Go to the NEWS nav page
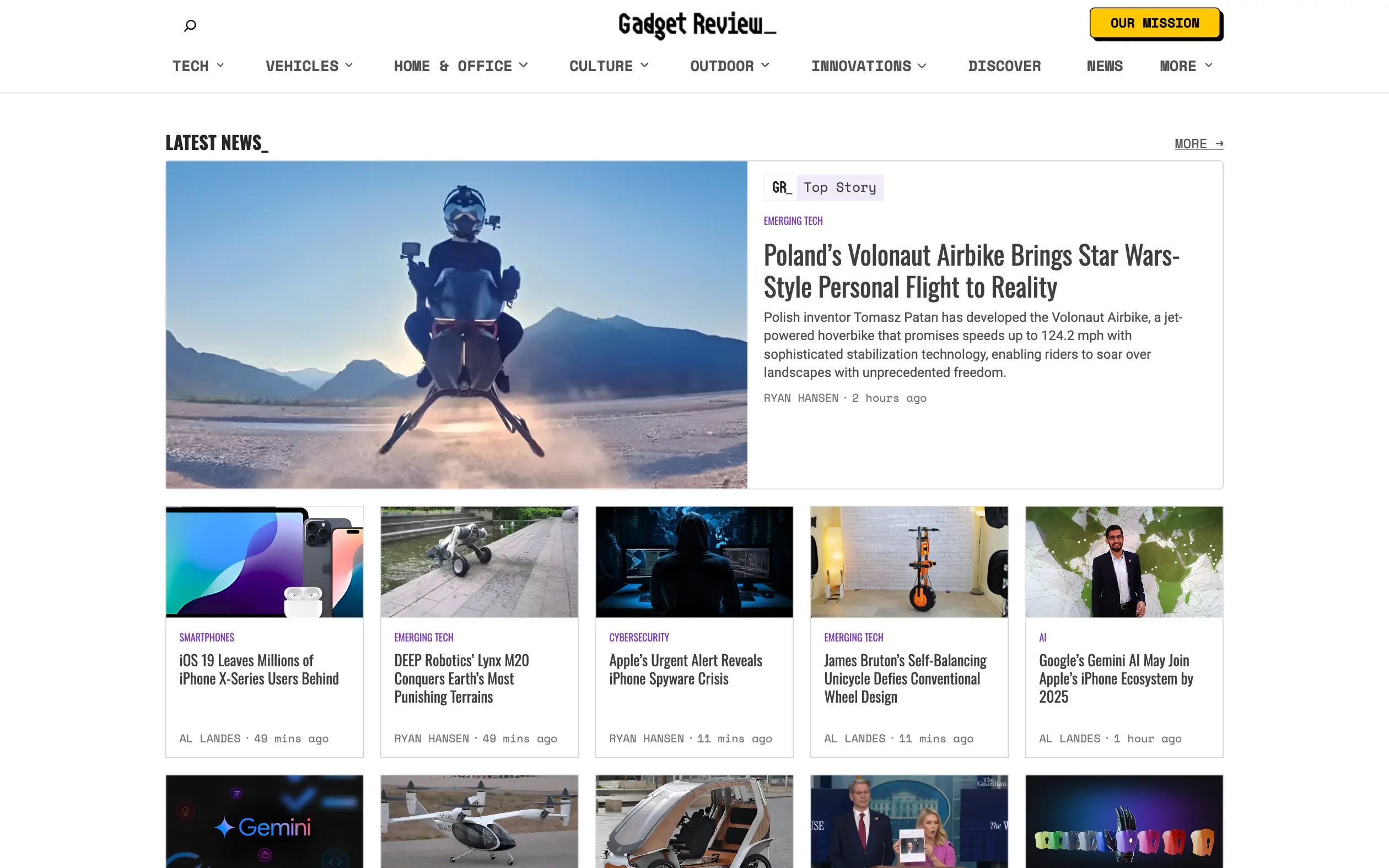Image resolution: width=1389 pixels, height=868 pixels. pyautogui.click(x=1105, y=66)
